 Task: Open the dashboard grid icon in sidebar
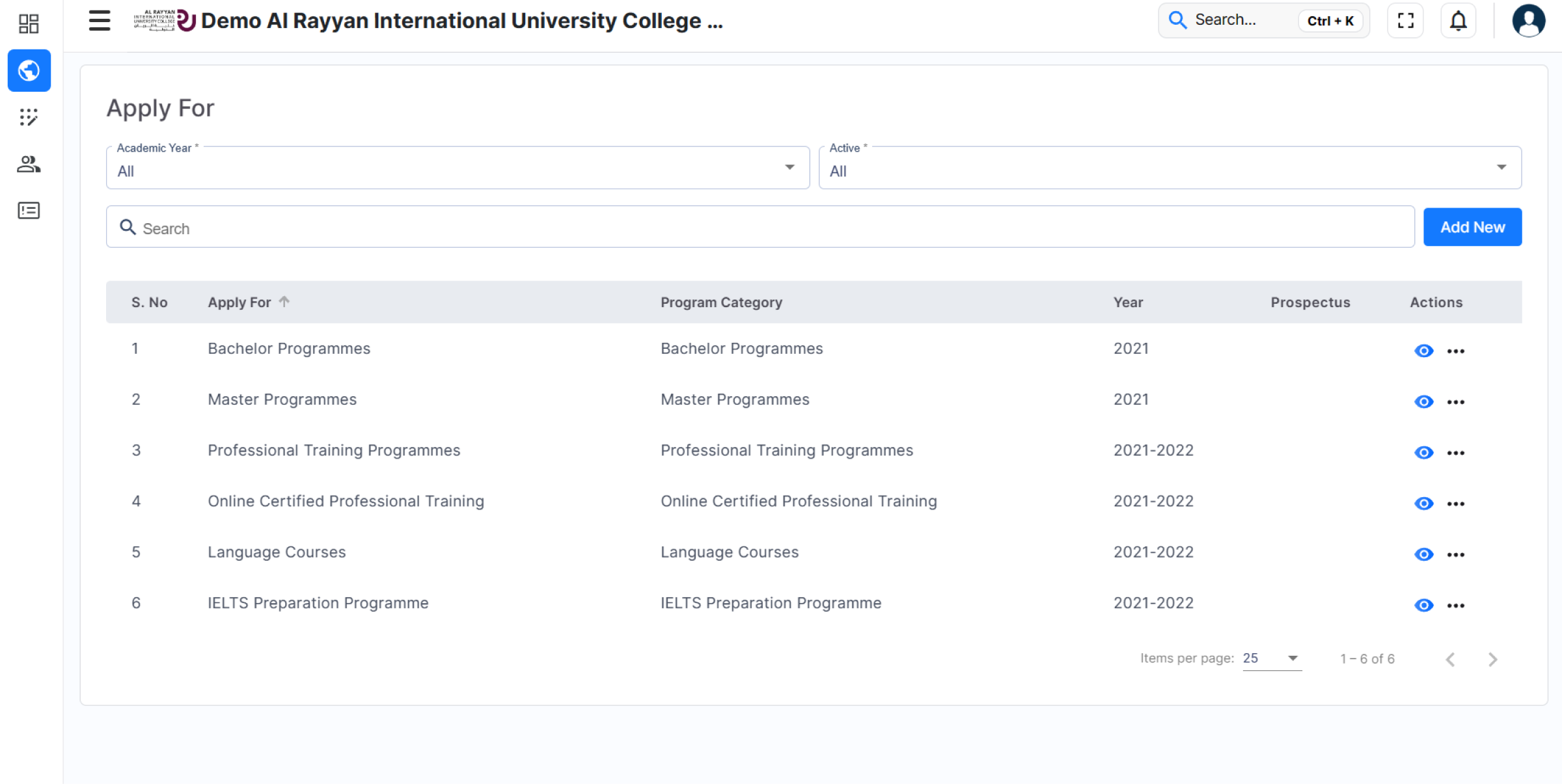point(29,23)
